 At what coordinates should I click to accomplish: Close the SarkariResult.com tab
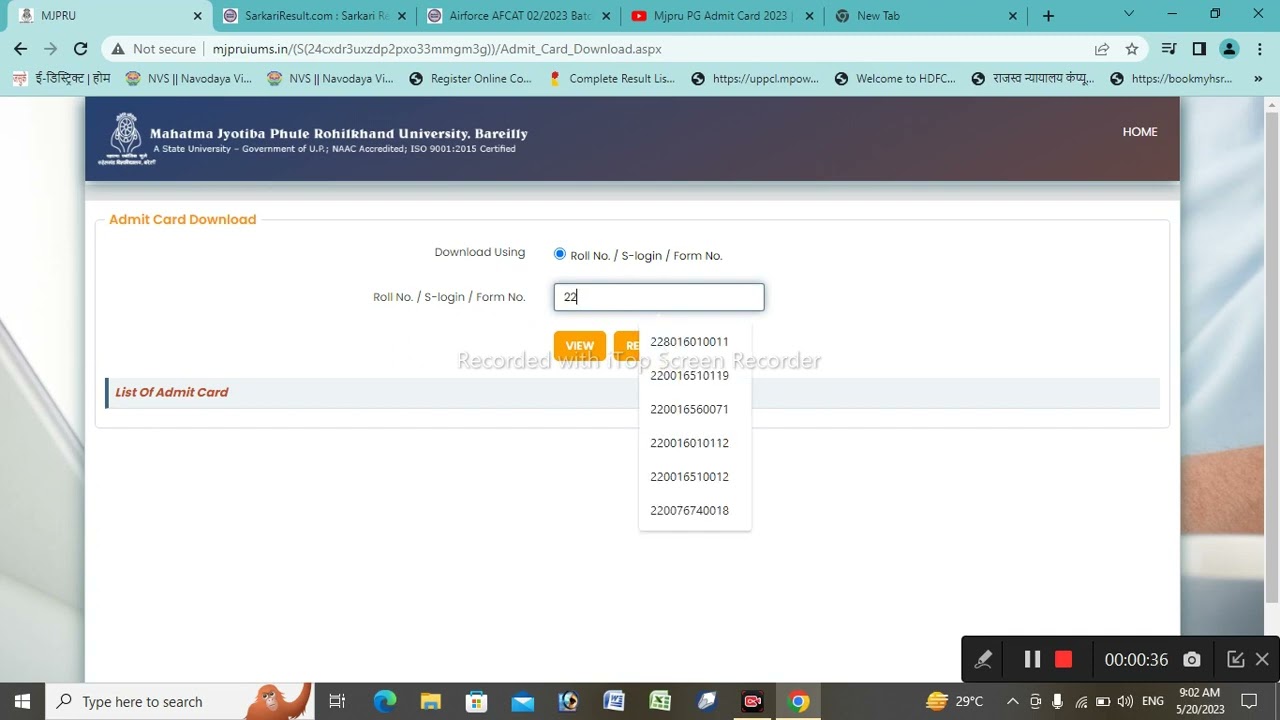click(x=402, y=16)
